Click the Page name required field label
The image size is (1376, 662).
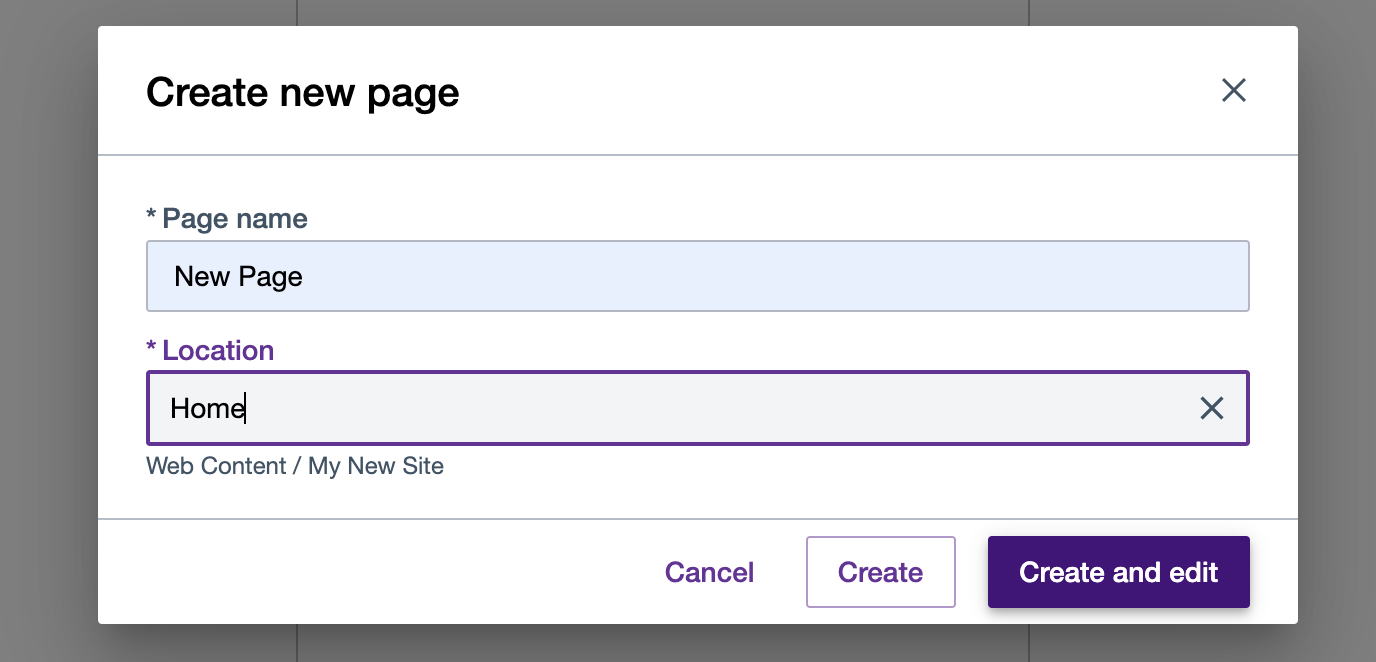point(227,218)
